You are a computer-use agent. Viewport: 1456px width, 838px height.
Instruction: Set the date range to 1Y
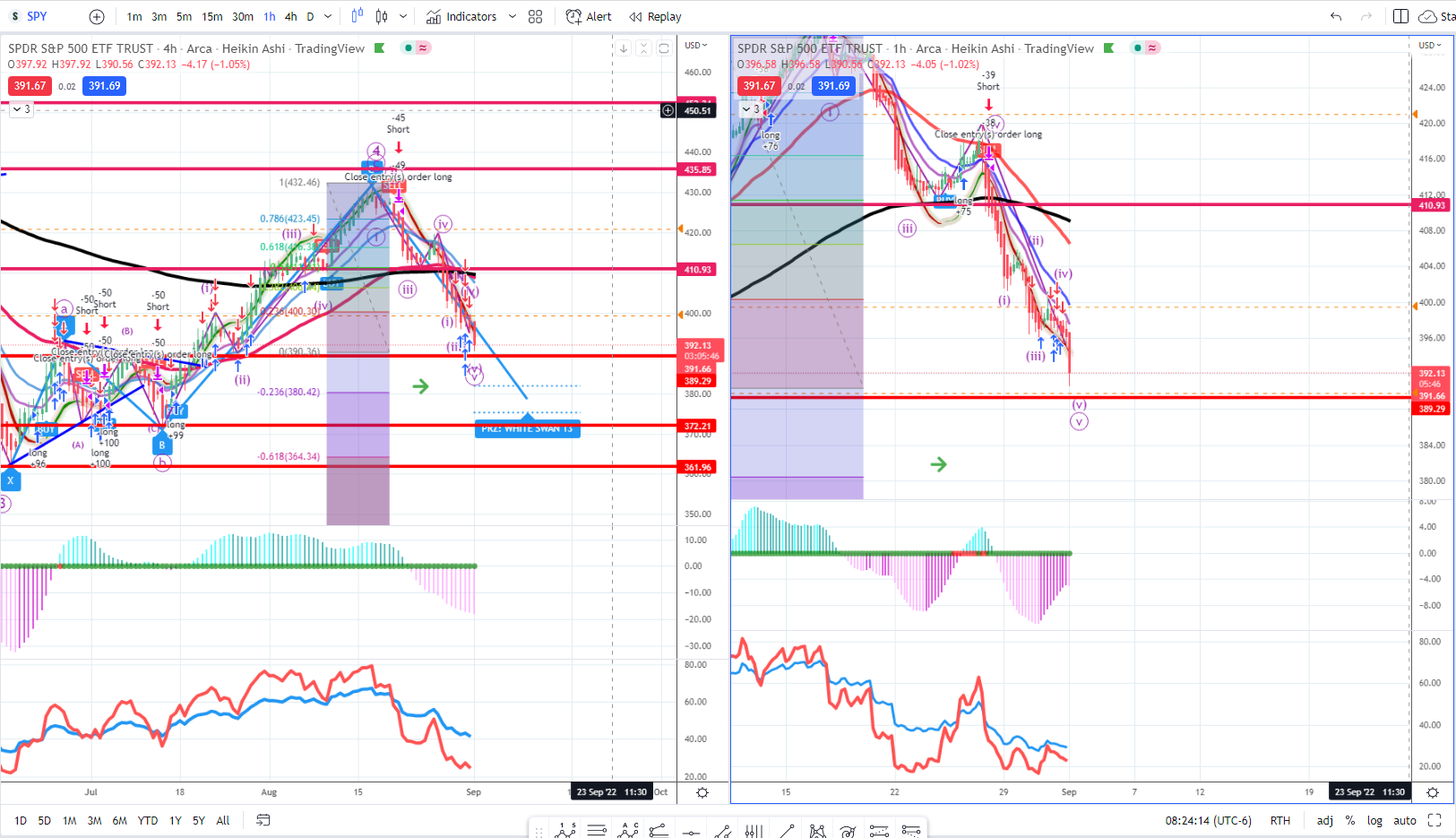[176, 820]
